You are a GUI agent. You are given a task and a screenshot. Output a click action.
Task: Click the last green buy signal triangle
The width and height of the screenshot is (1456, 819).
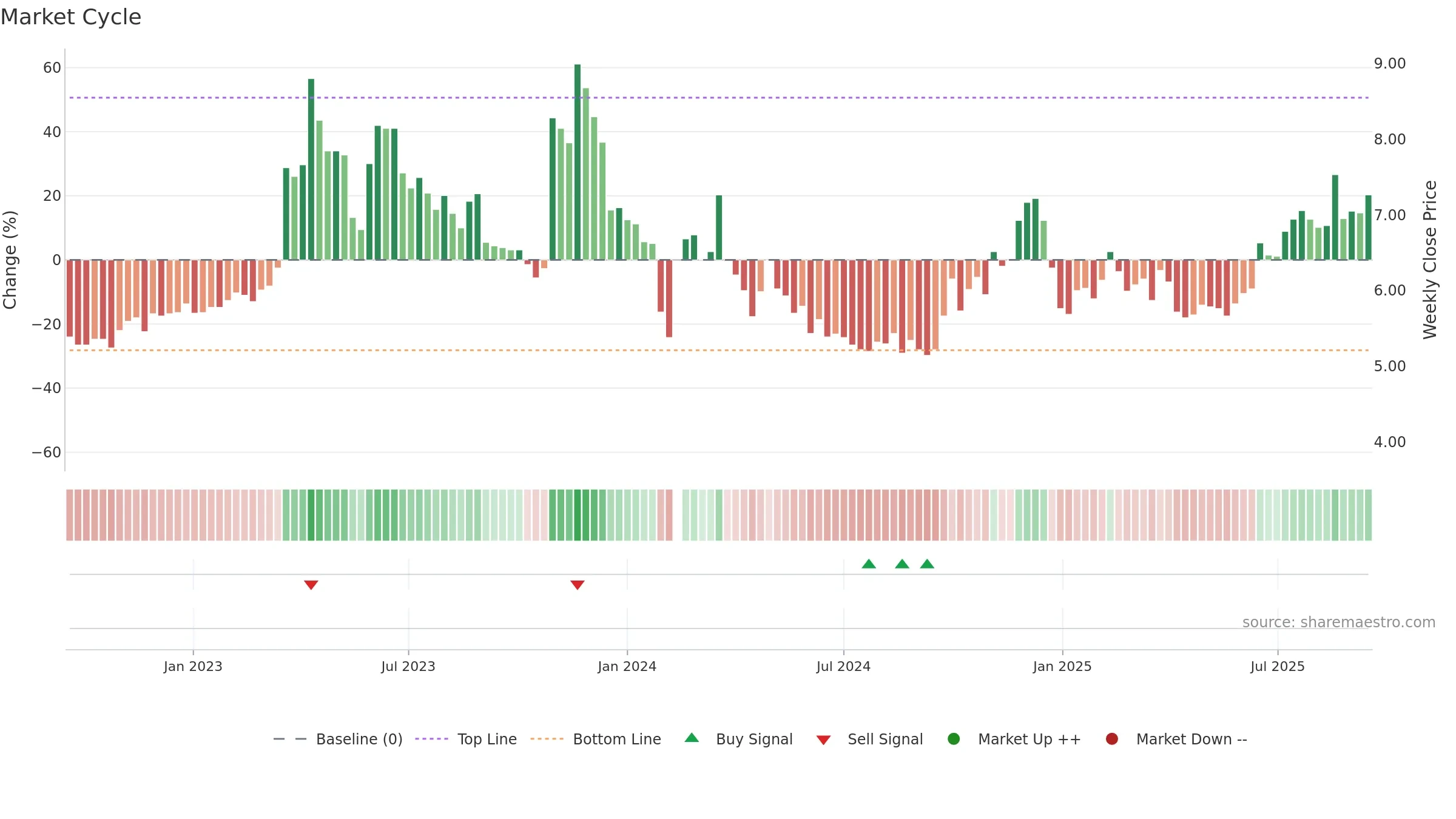[927, 564]
